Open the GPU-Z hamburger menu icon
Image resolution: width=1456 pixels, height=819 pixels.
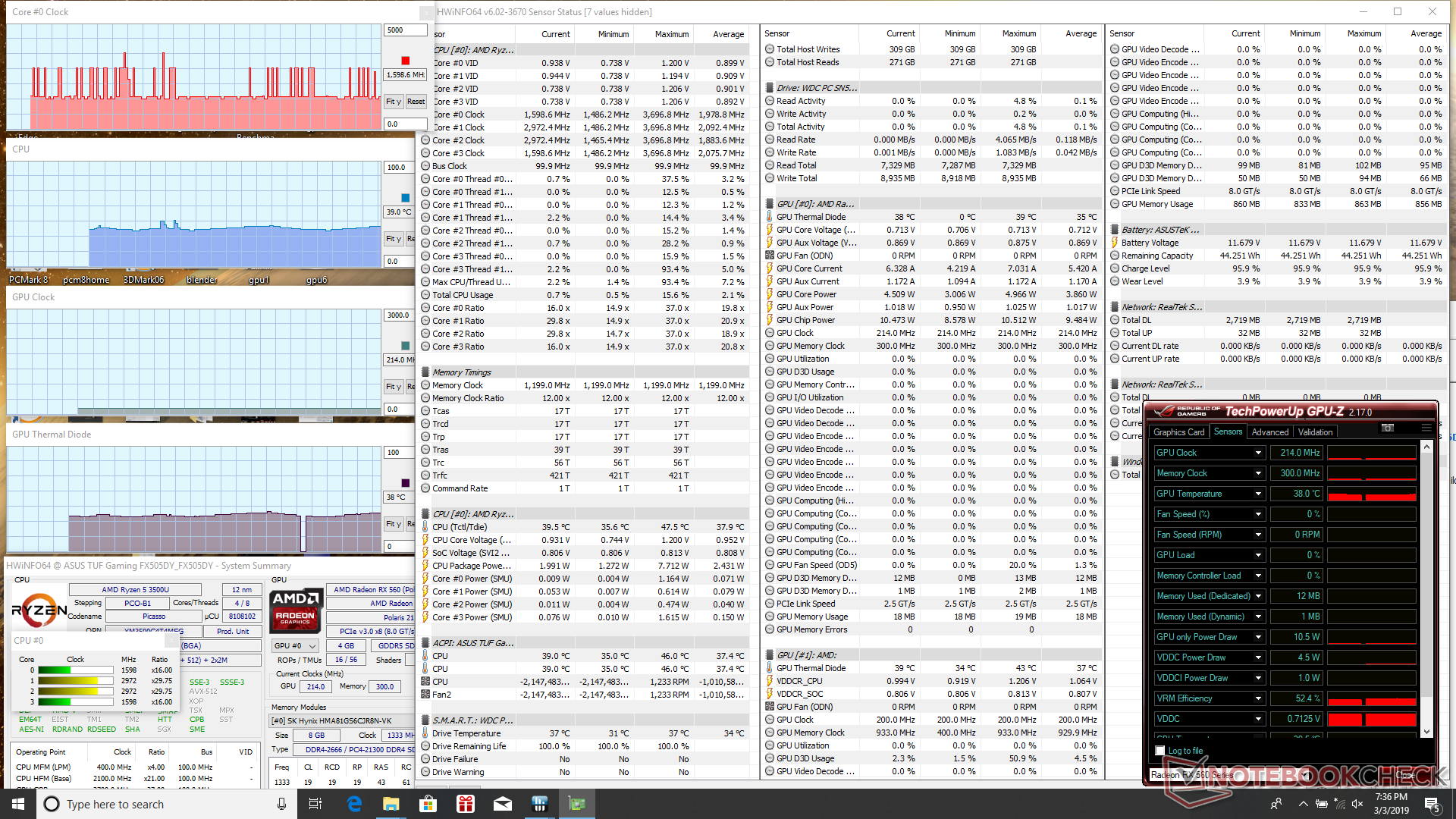pos(1426,428)
